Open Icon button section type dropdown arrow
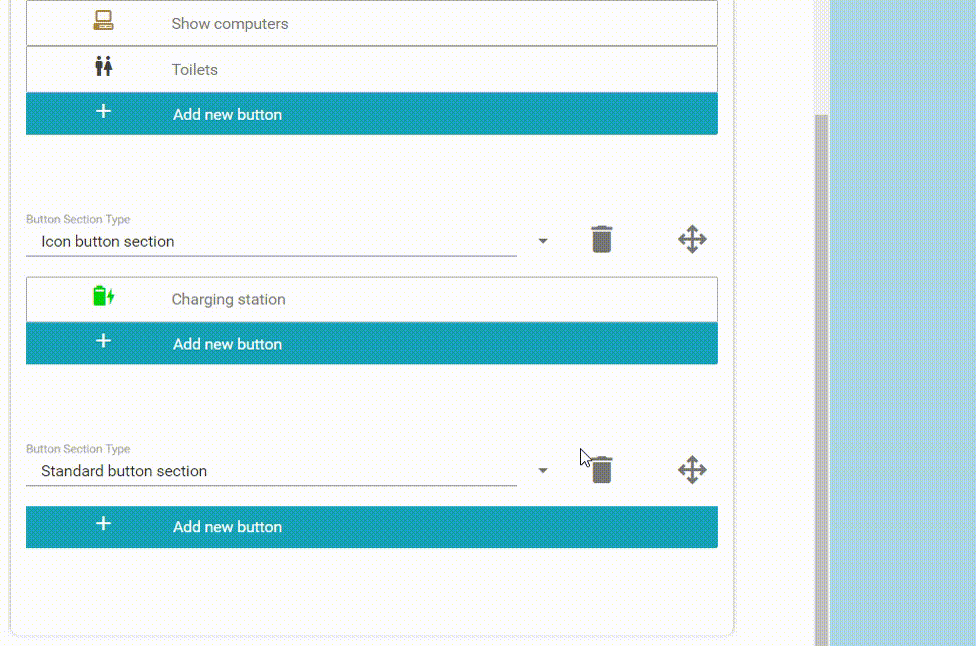This screenshot has height=646, width=976. [x=543, y=241]
